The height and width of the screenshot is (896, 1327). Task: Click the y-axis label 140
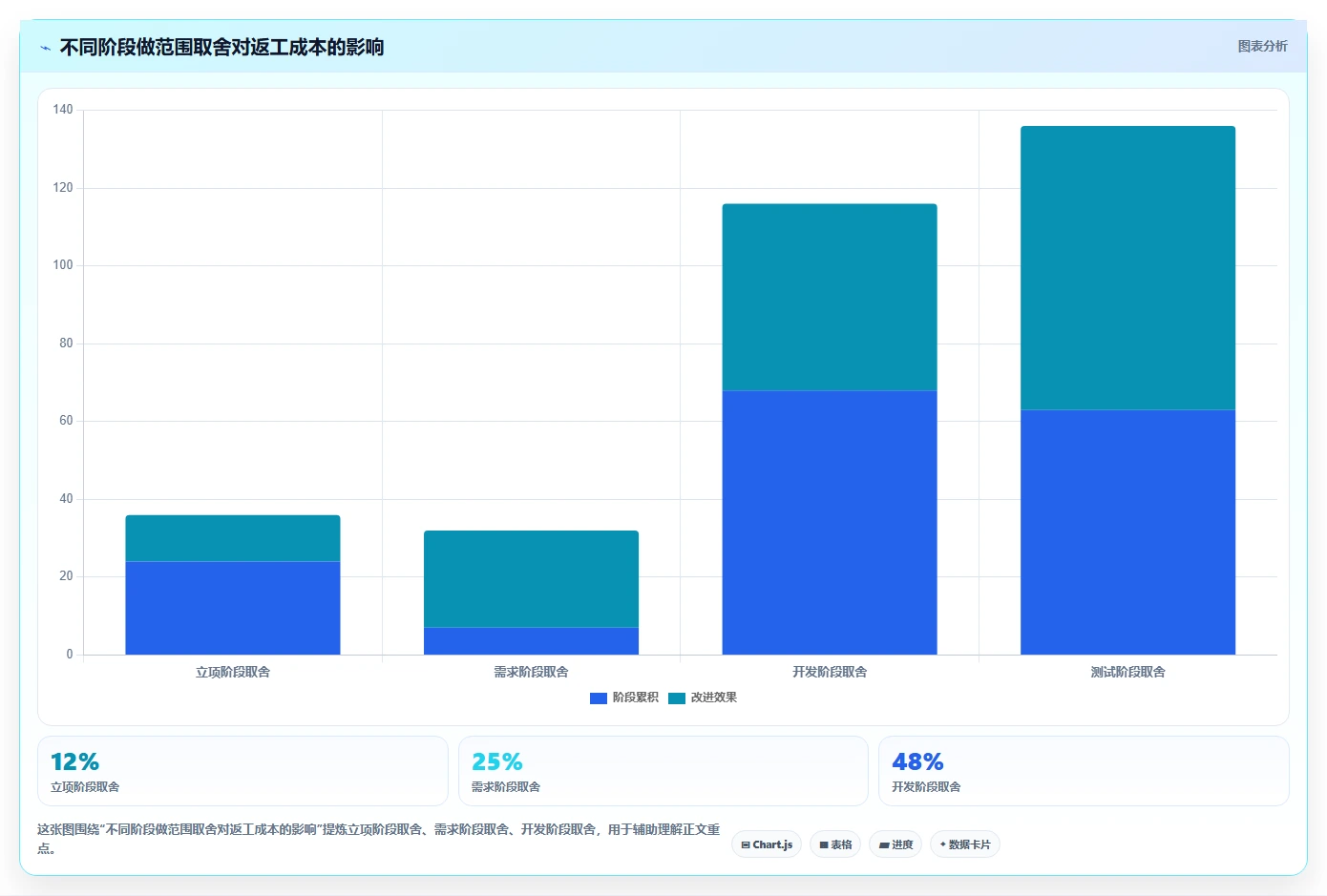click(x=63, y=110)
